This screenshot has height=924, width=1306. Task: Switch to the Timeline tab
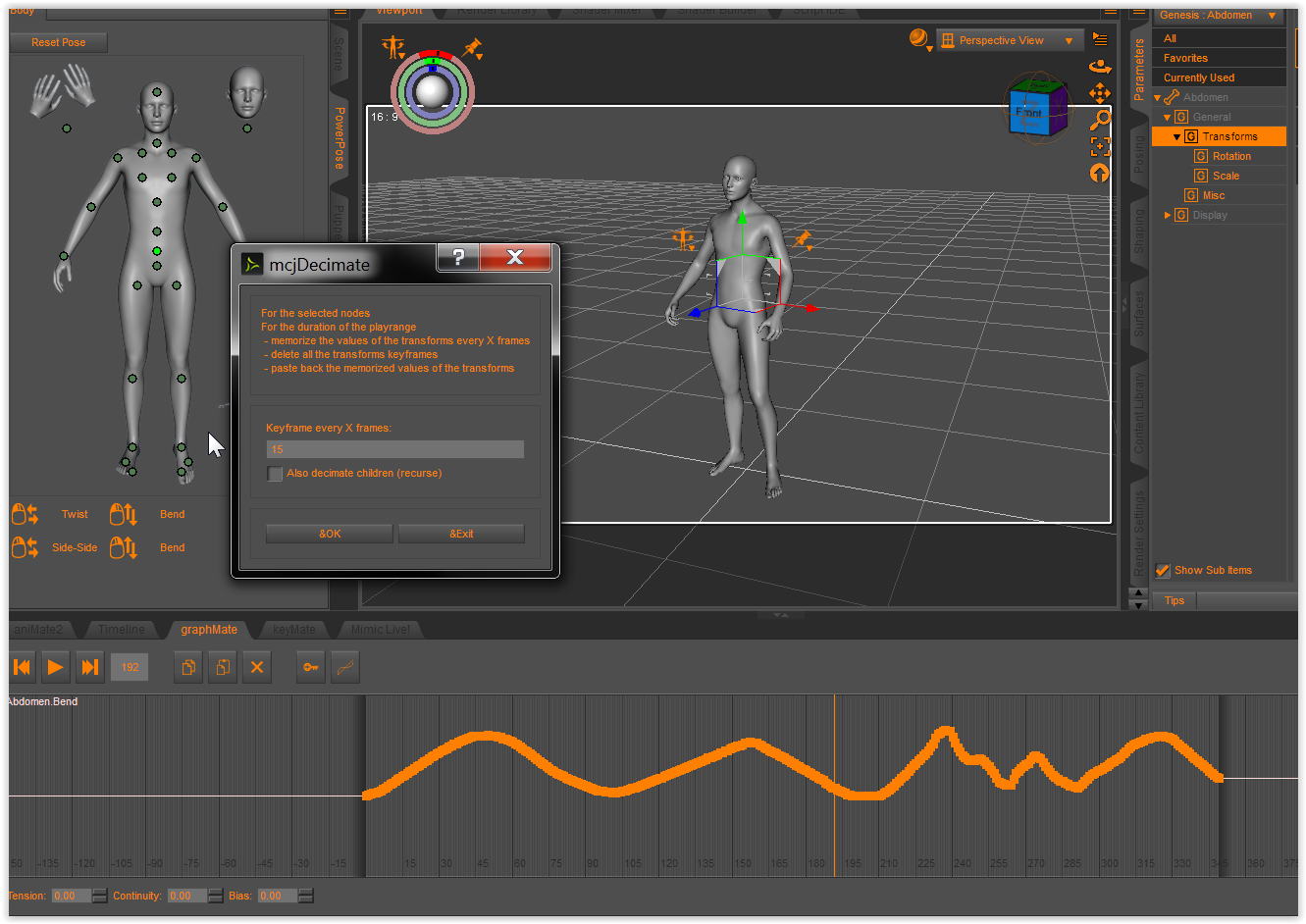click(122, 630)
